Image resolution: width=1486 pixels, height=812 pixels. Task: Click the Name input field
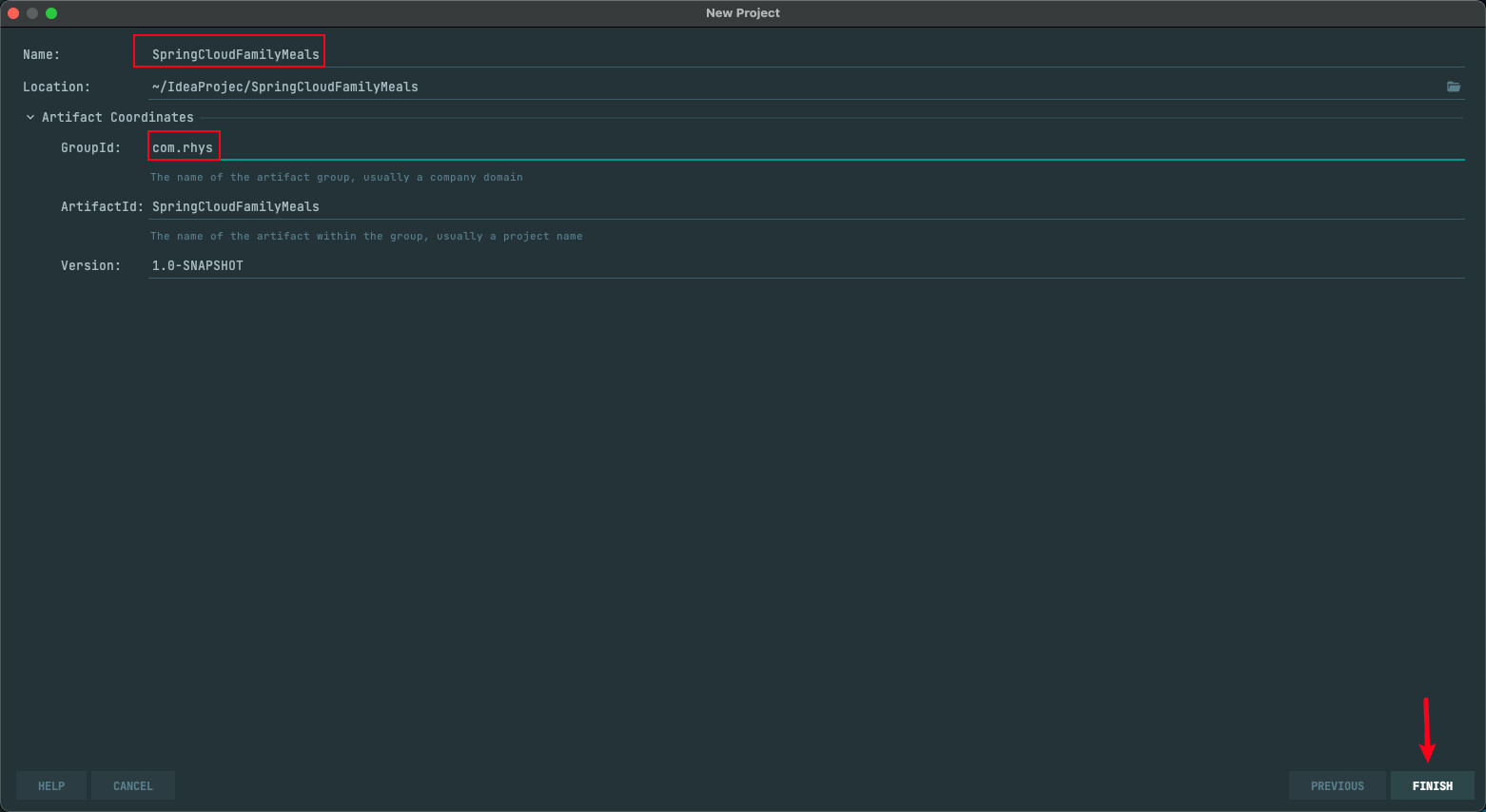(x=806, y=54)
